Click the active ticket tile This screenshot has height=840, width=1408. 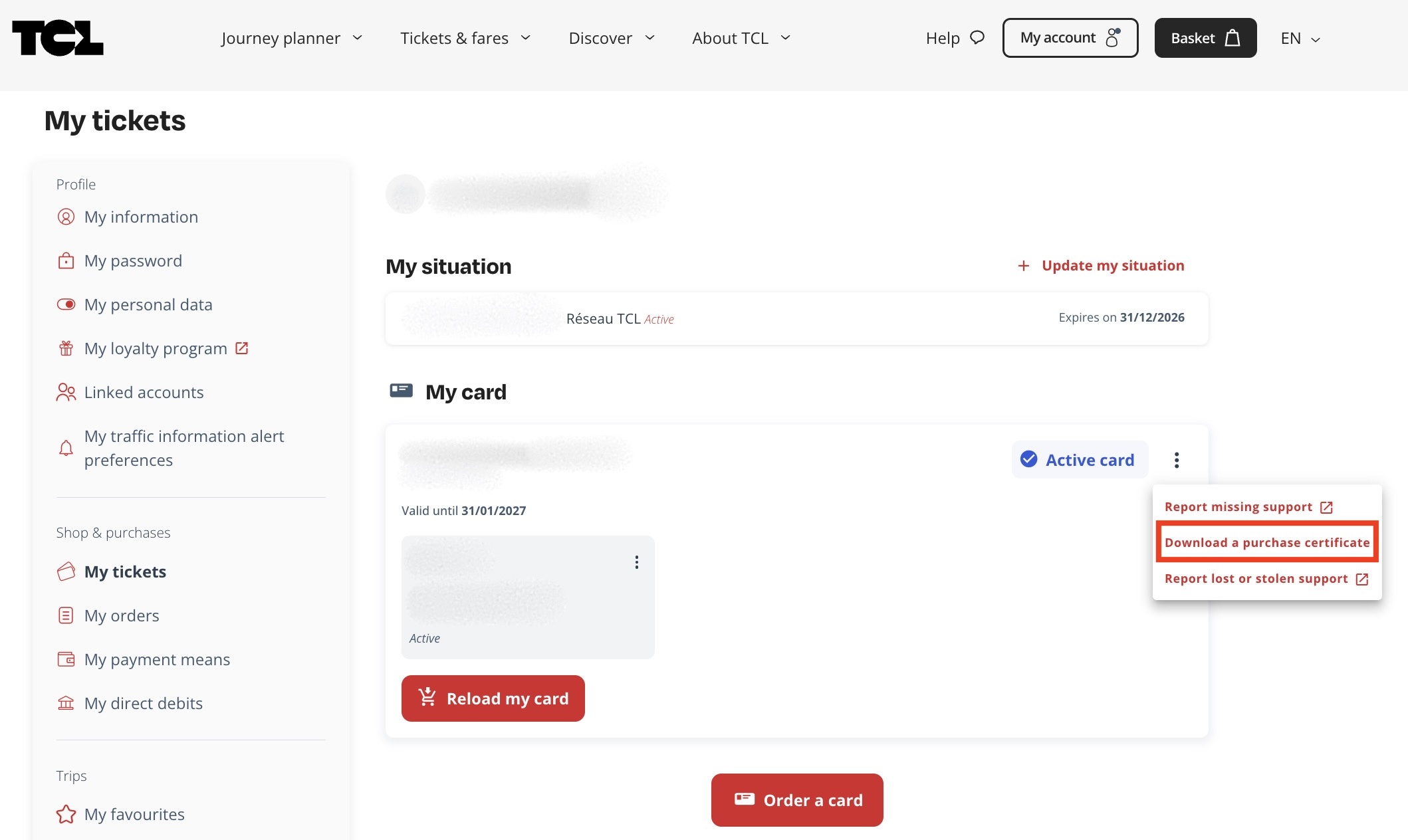tap(528, 597)
